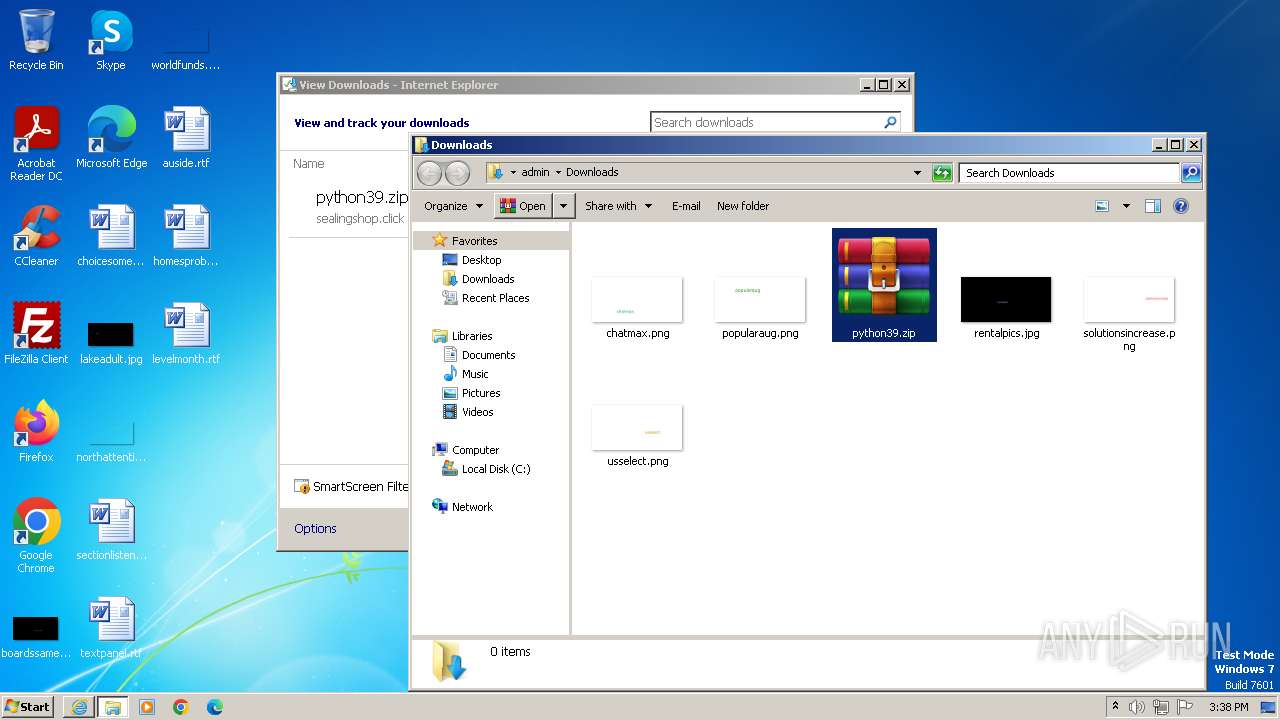Expand the admin breadcrumb arrow
This screenshot has height=720, width=1280.
(x=558, y=173)
